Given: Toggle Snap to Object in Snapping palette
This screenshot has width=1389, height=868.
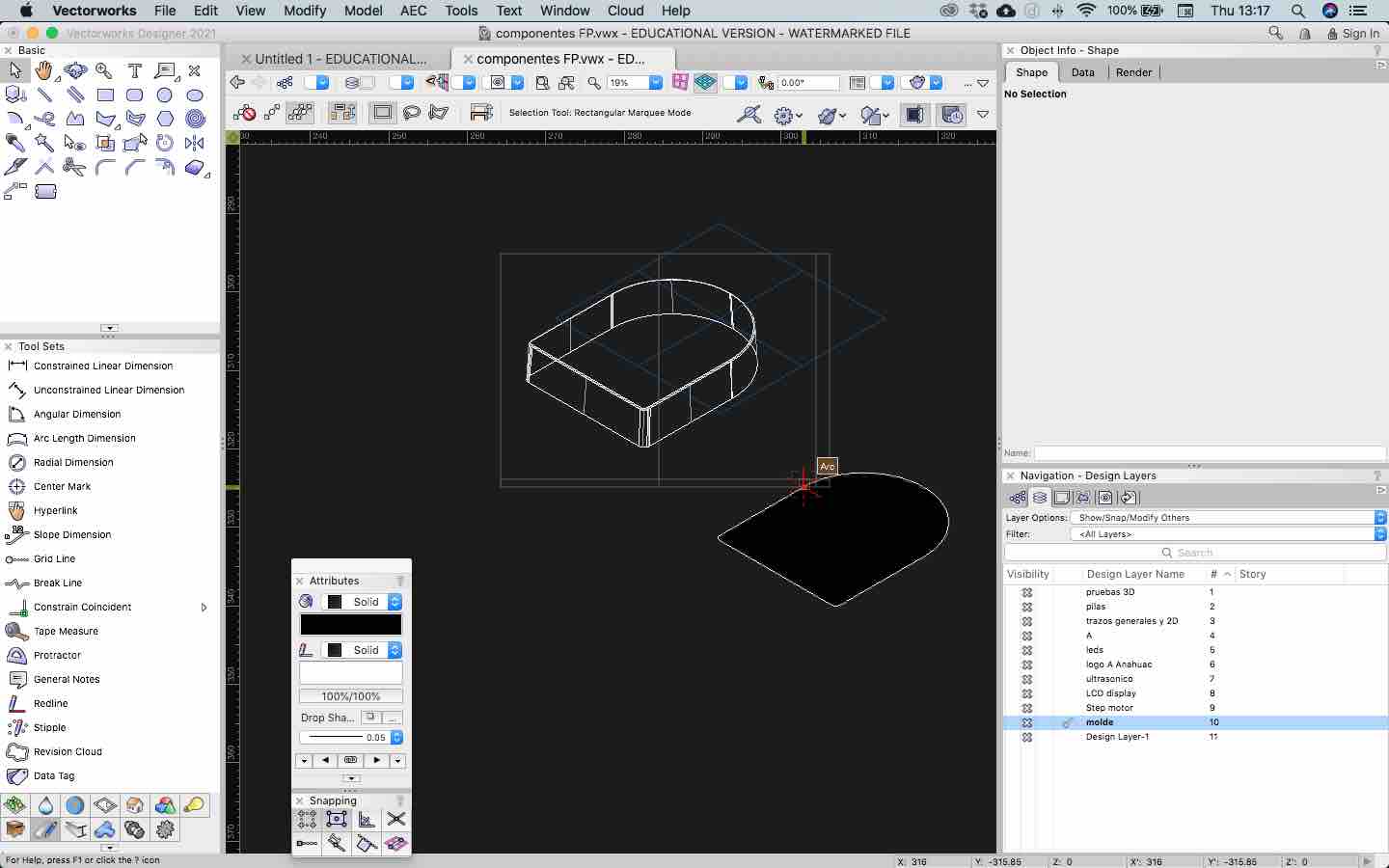Looking at the screenshot, I should coord(337,819).
